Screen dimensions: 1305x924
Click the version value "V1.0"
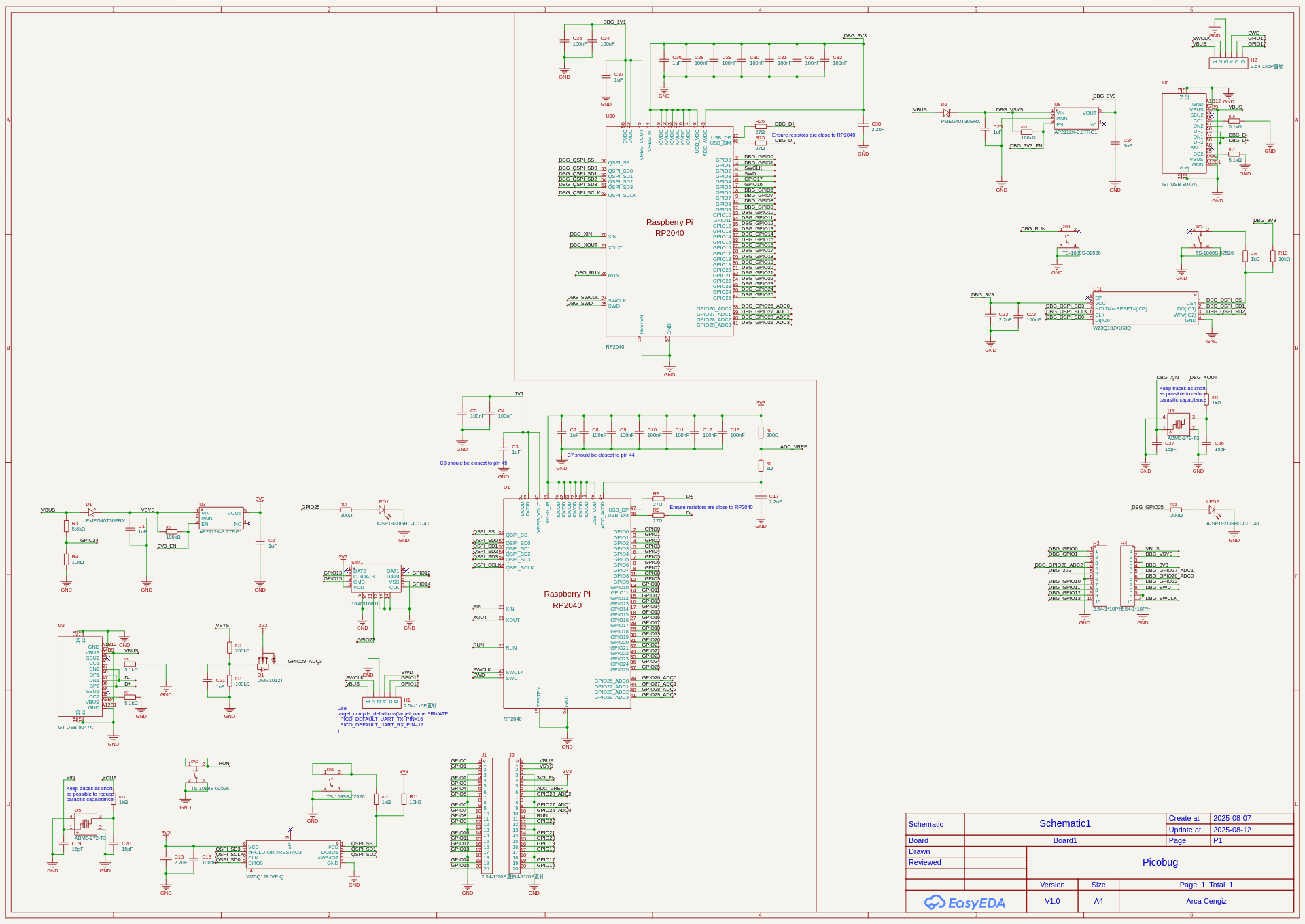tap(1052, 901)
